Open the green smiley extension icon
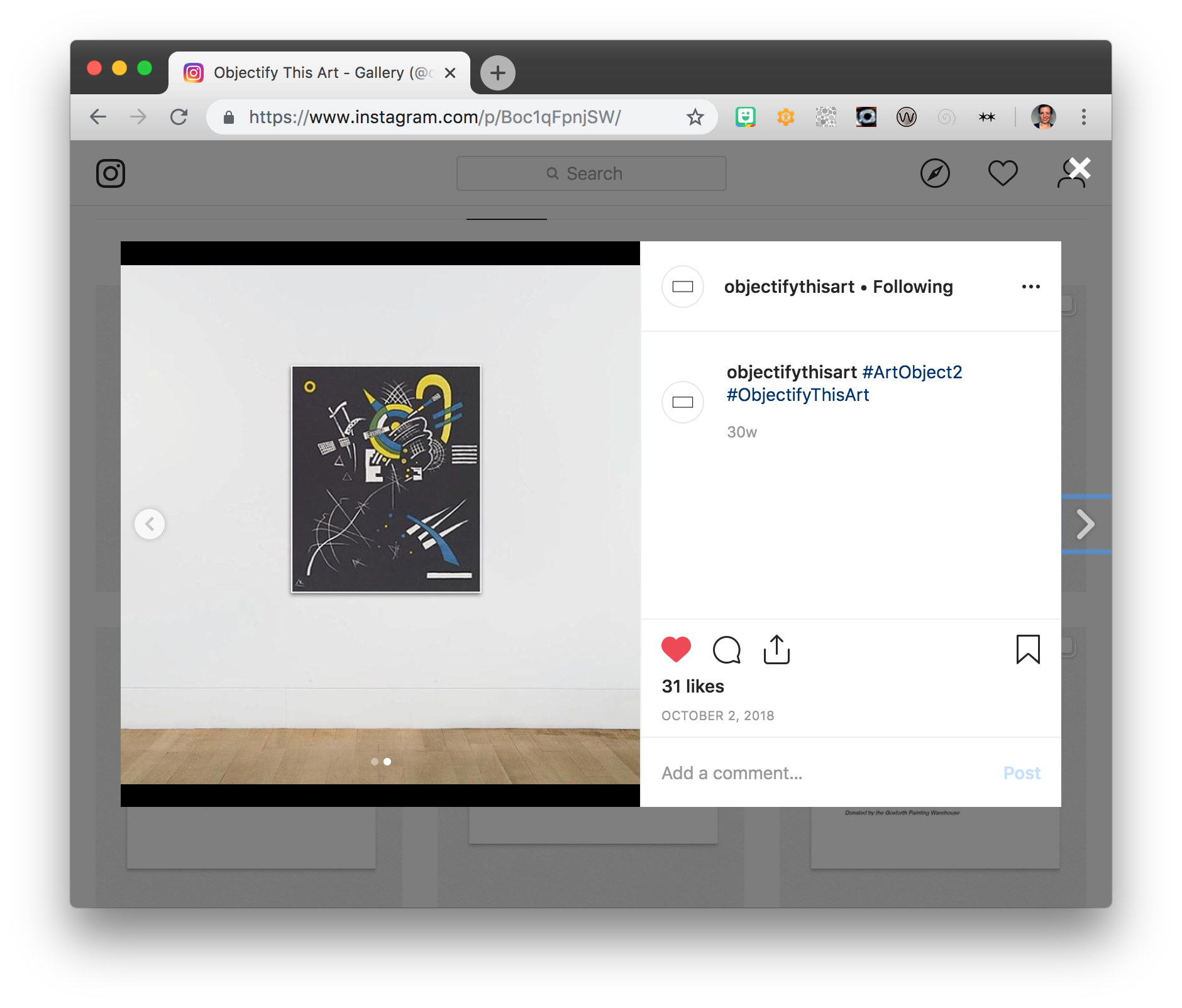This screenshot has height=1008, width=1182. click(x=746, y=117)
